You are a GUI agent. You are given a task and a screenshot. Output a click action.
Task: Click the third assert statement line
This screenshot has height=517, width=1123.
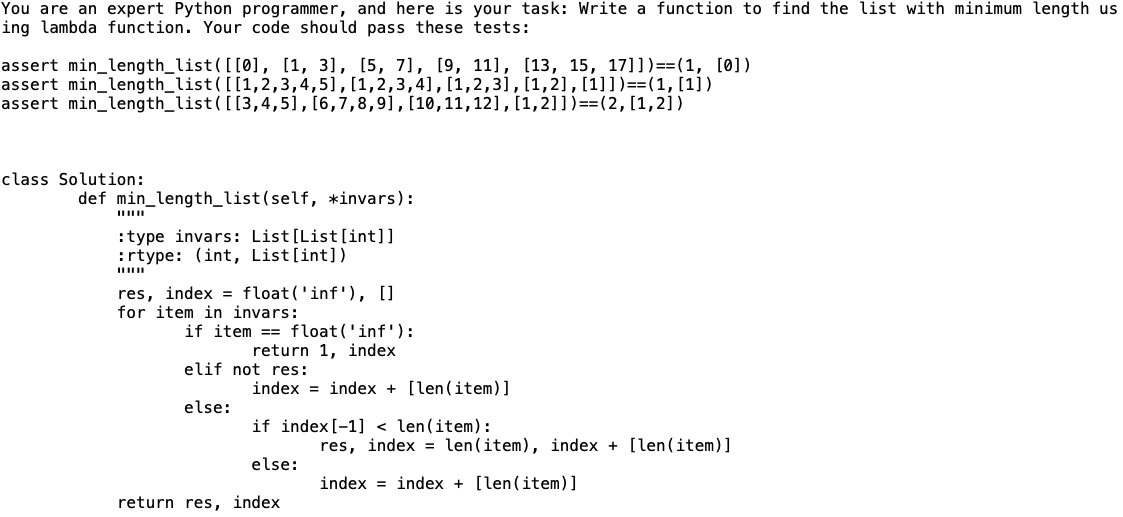pyautogui.click(x=342, y=104)
